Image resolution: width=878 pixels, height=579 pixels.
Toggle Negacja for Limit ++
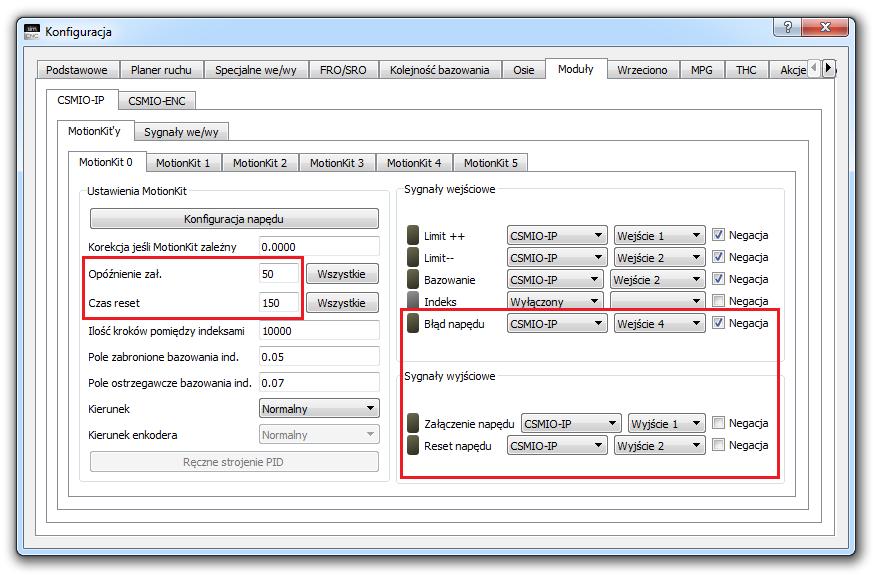point(718,235)
